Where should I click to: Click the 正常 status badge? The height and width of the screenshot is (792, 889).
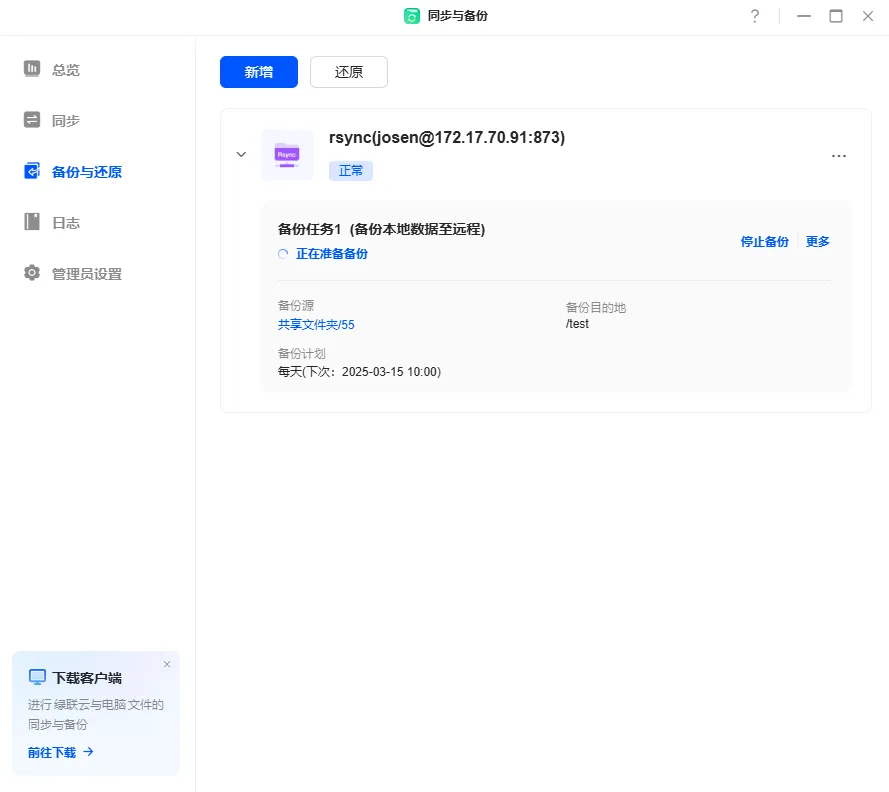click(x=351, y=171)
